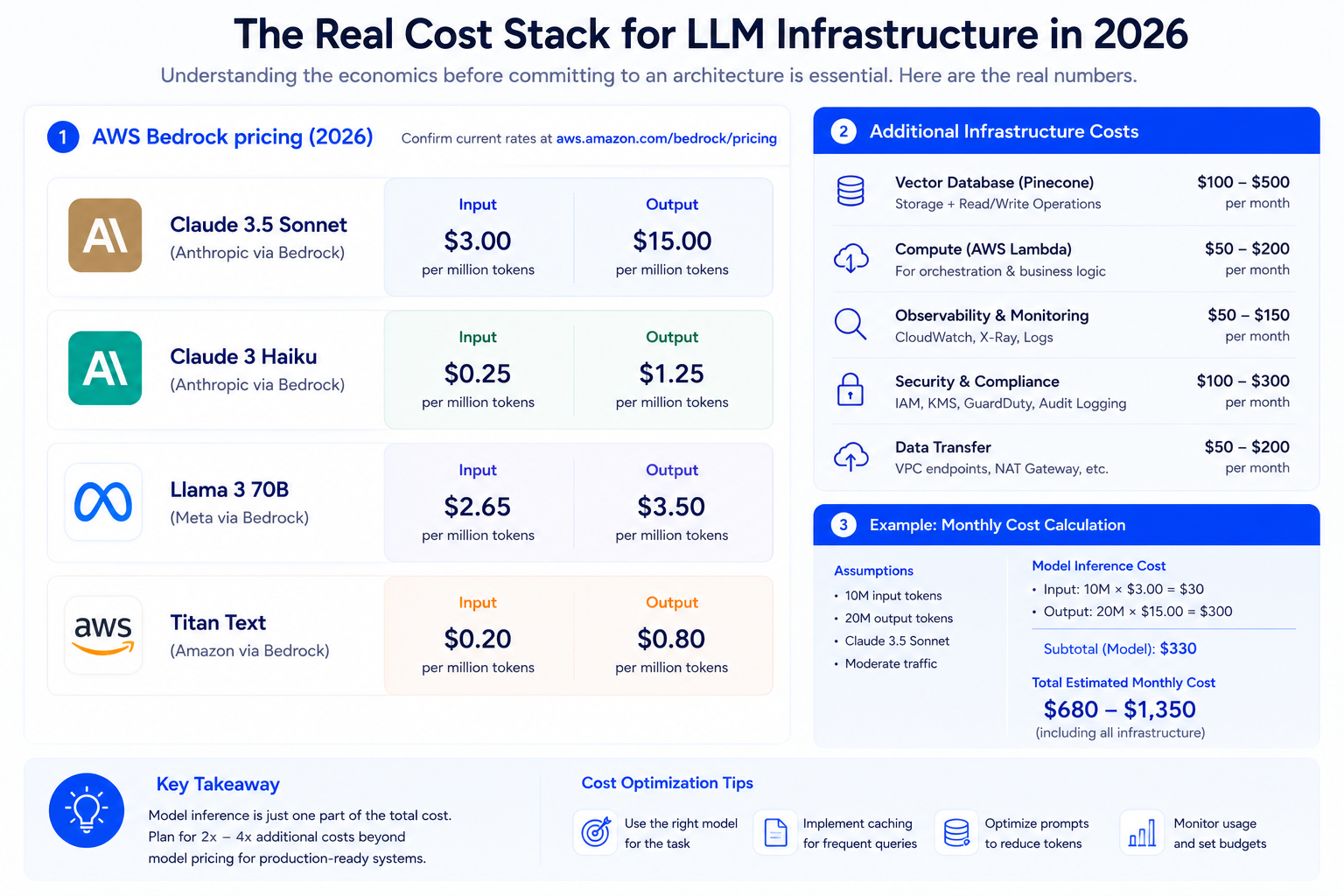This screenshot has width=1344, height=896.
Task: Select "Observability & Monitoring" row title
Action: tap(992, 315)
